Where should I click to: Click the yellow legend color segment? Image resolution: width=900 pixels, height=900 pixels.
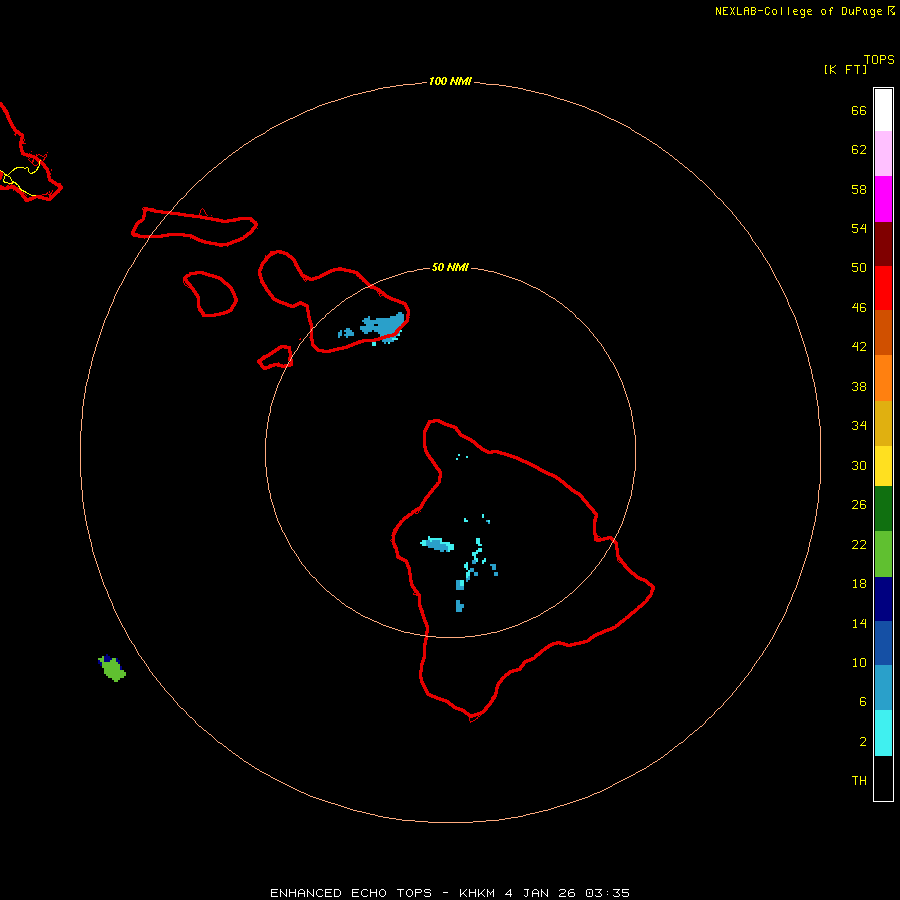(x=883, y=466)
